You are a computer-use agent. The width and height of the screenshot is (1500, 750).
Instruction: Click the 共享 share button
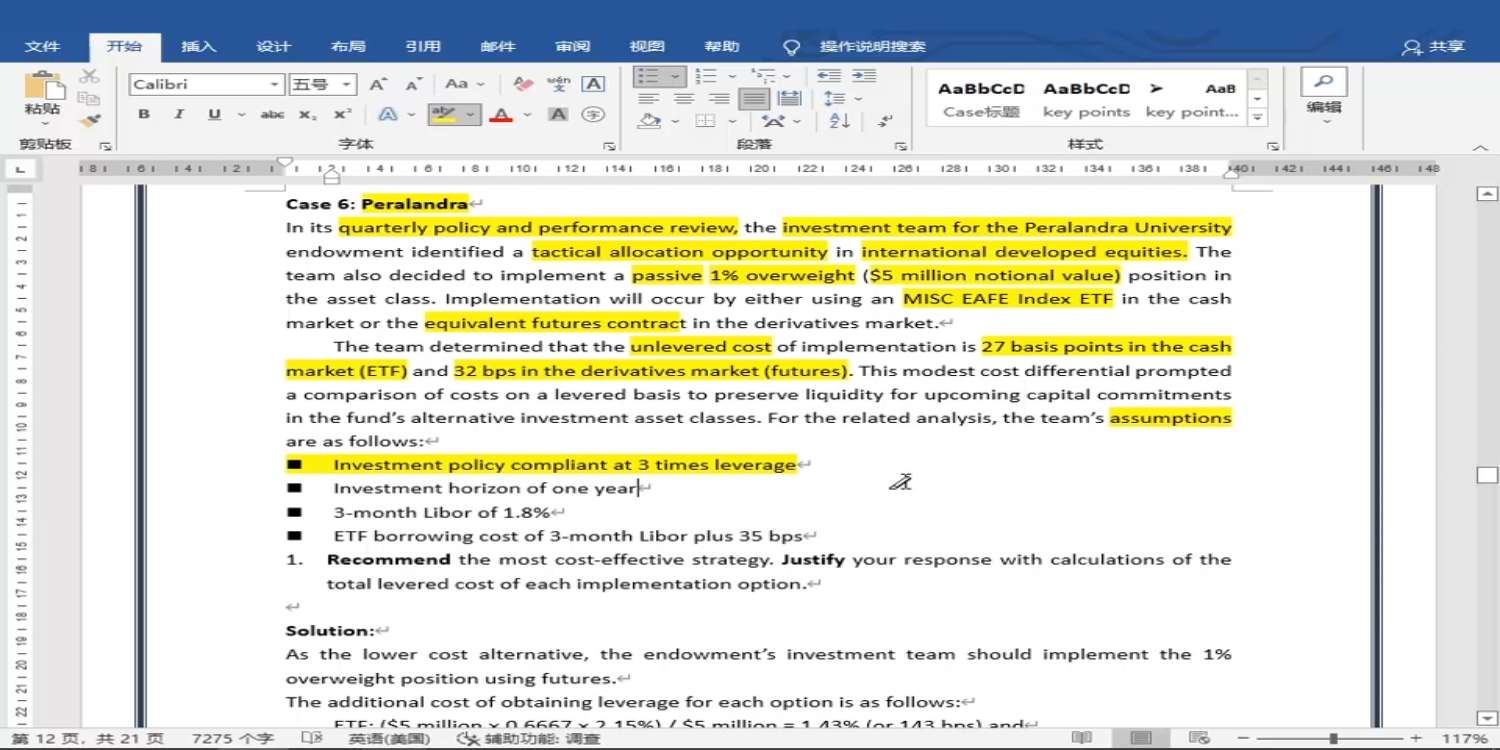[1434, 46]
